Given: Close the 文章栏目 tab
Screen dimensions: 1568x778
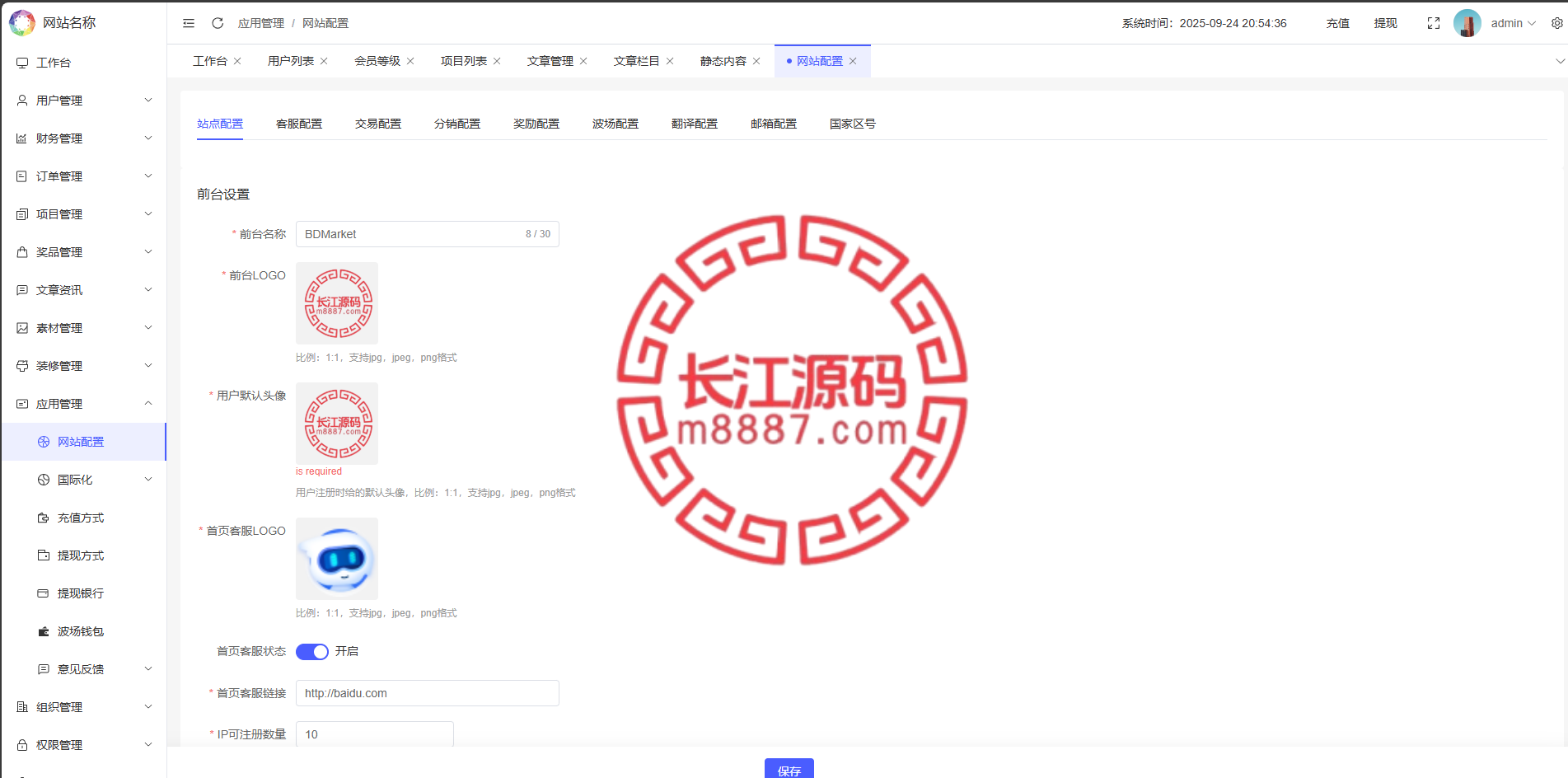Looking at the screenshot, I should 670,61.
